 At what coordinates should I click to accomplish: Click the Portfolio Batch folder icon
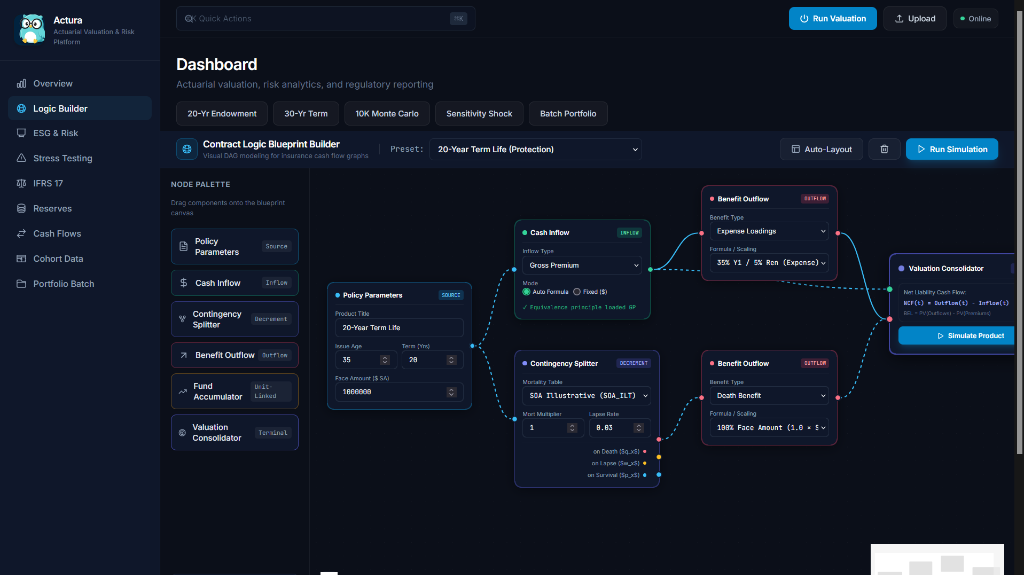[x=22, y=284]
